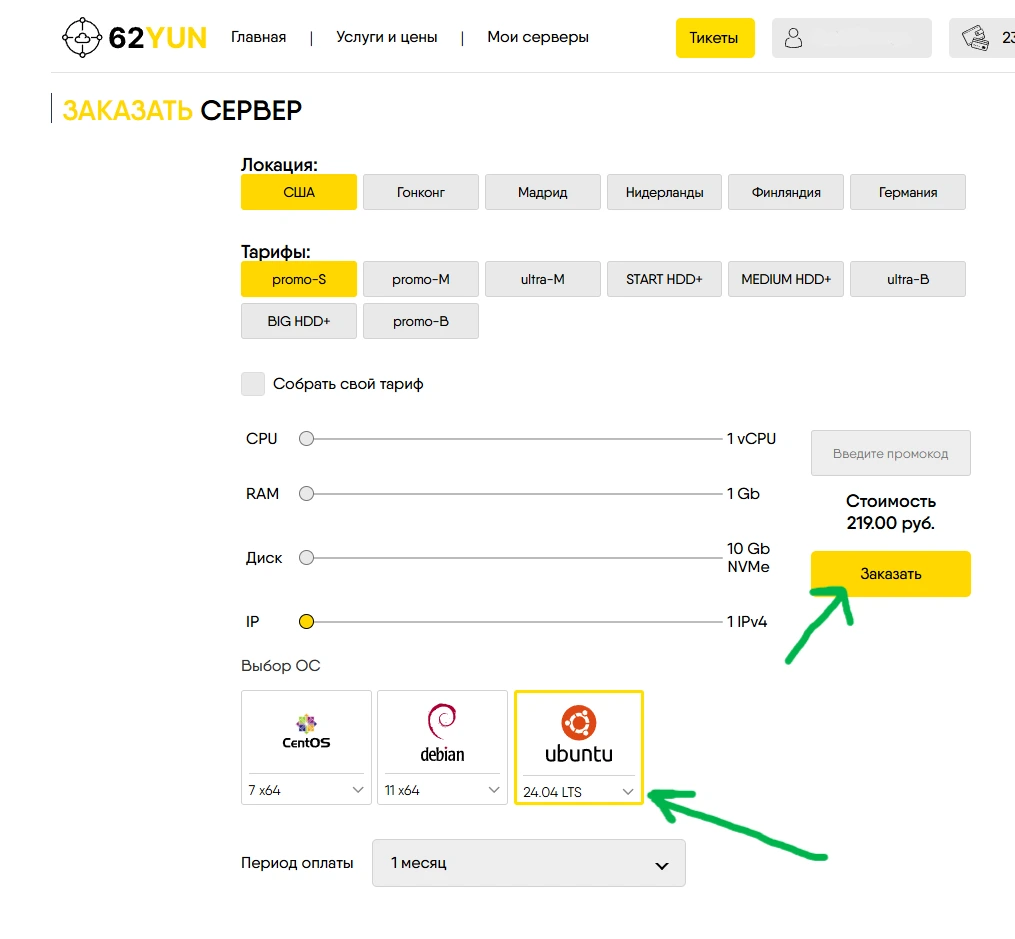Open the wallet balance icon
The height and width of the screenshot is (939, 1015).
[974, 38]
